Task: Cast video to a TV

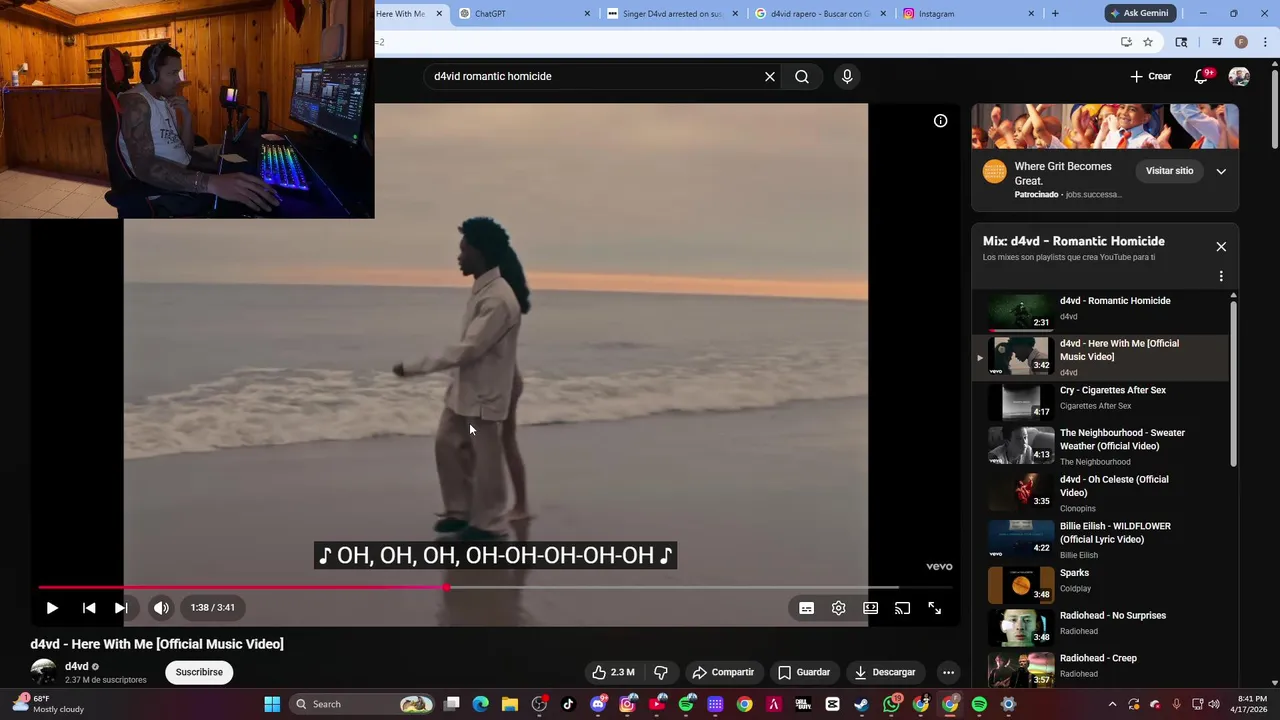Action: pos(902,608)
